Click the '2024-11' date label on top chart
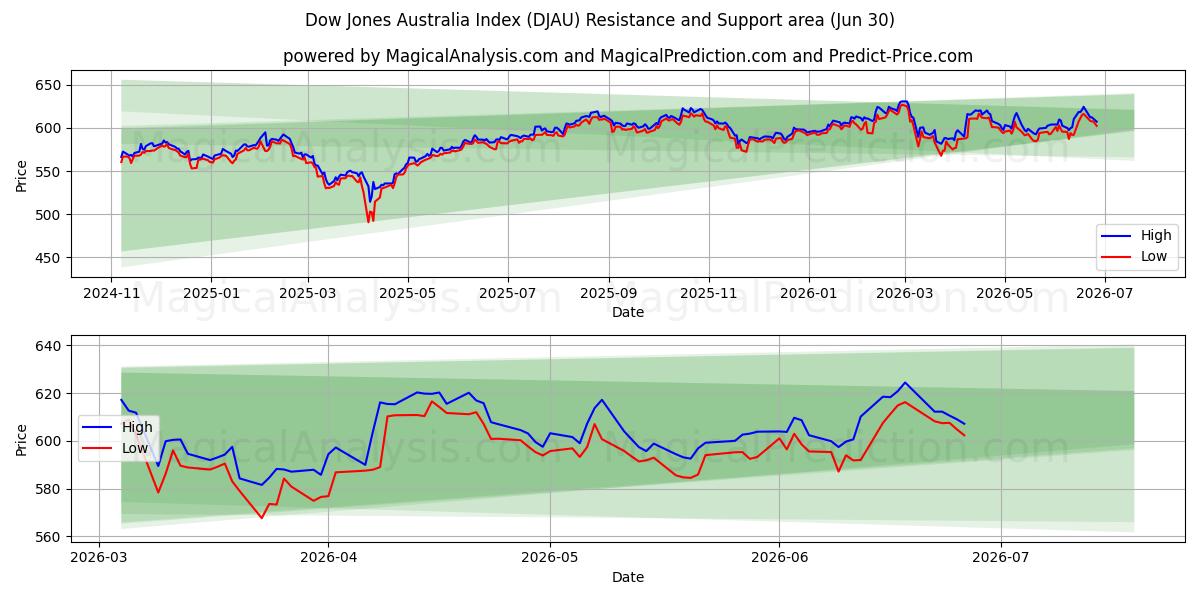Viewport: 1200px width, 600px height. click(111, 294)
